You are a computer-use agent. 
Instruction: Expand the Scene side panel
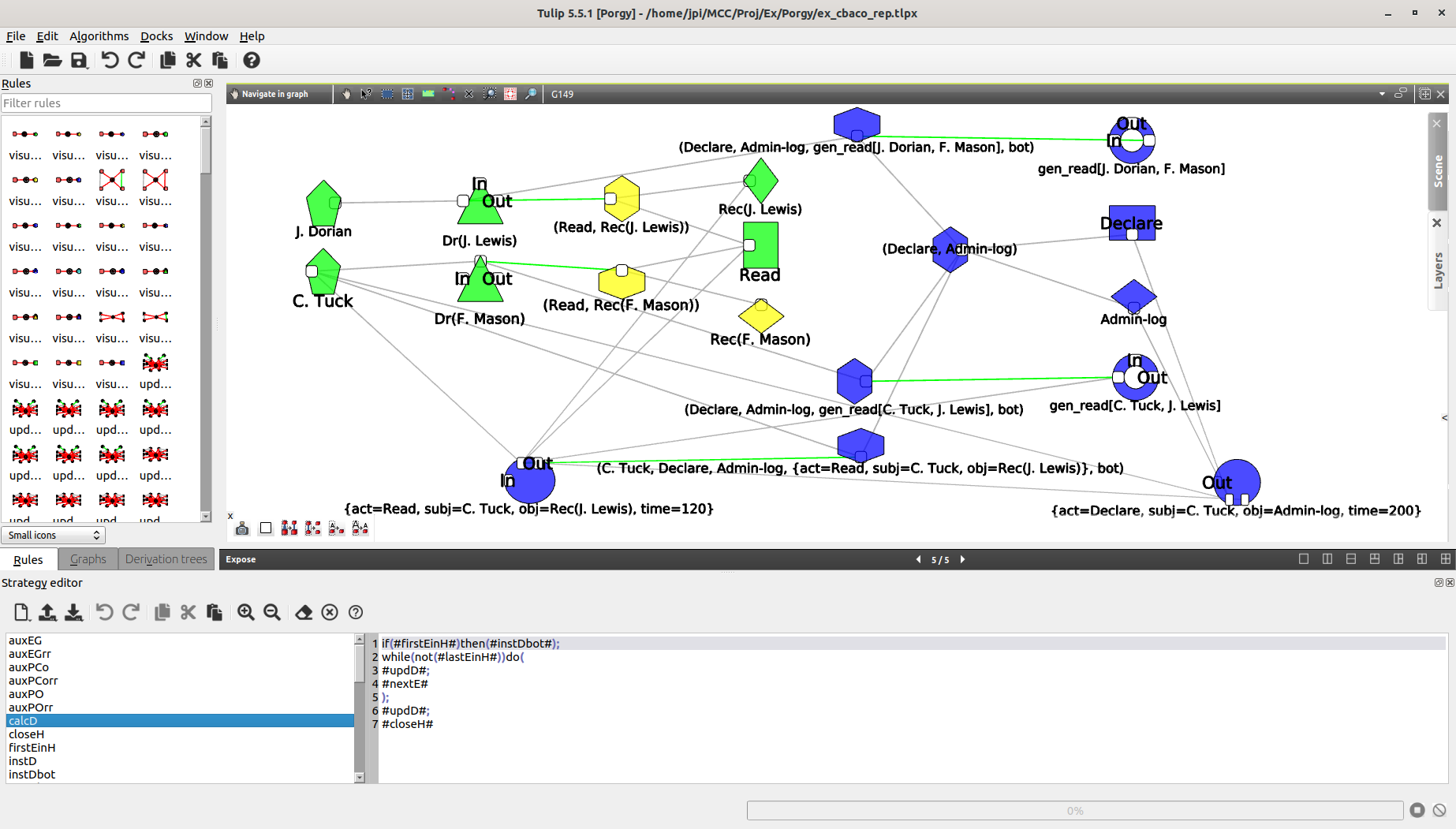tap(1438, 170)
